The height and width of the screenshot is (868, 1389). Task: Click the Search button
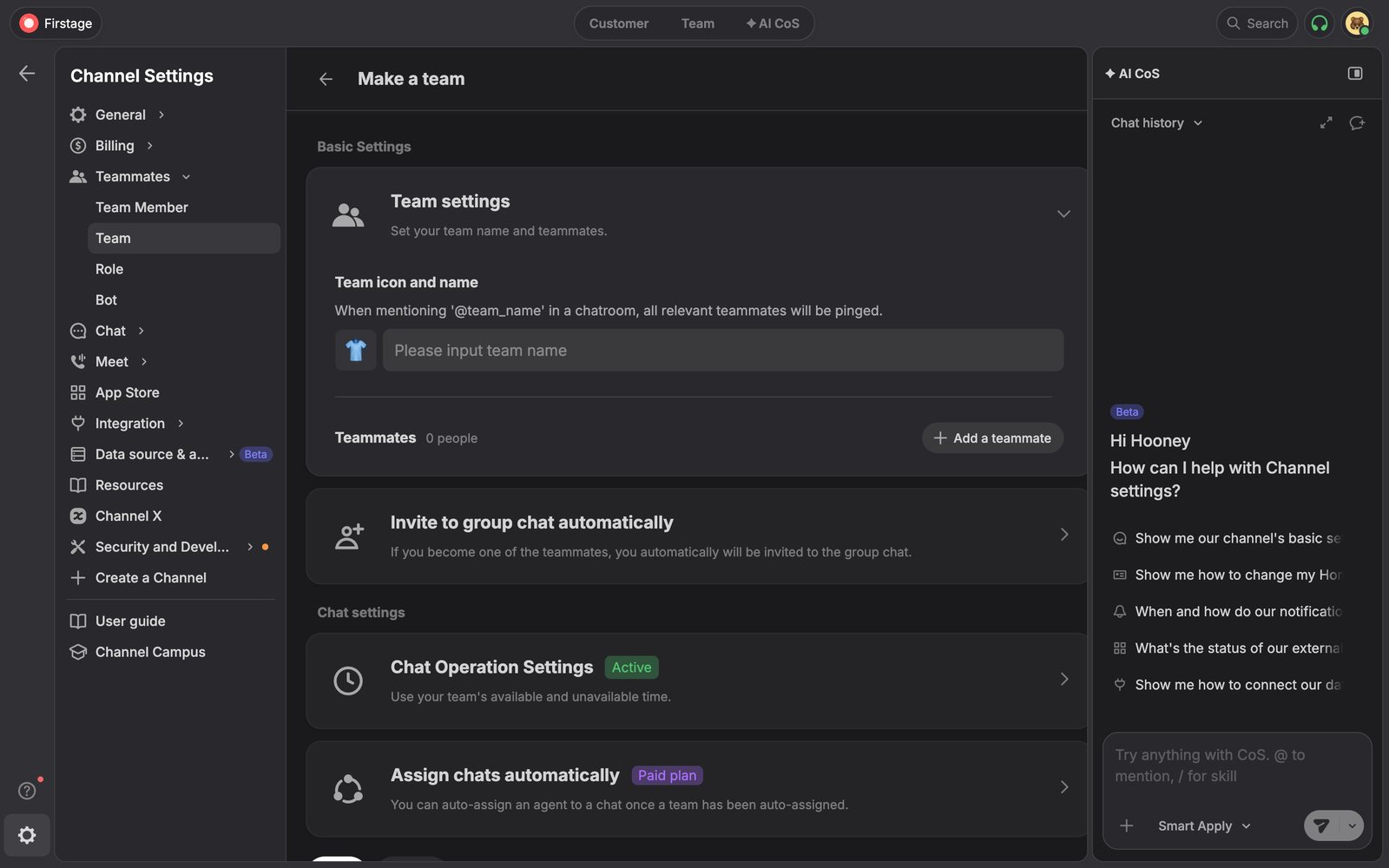coord(1257,23)
